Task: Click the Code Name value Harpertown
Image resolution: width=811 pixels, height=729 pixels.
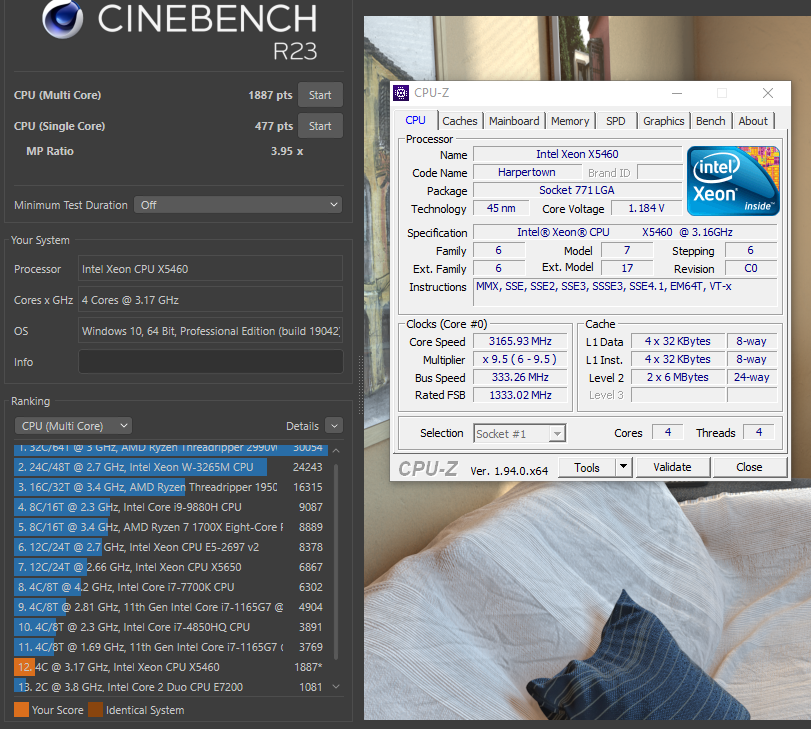Action: pos(527,172)
